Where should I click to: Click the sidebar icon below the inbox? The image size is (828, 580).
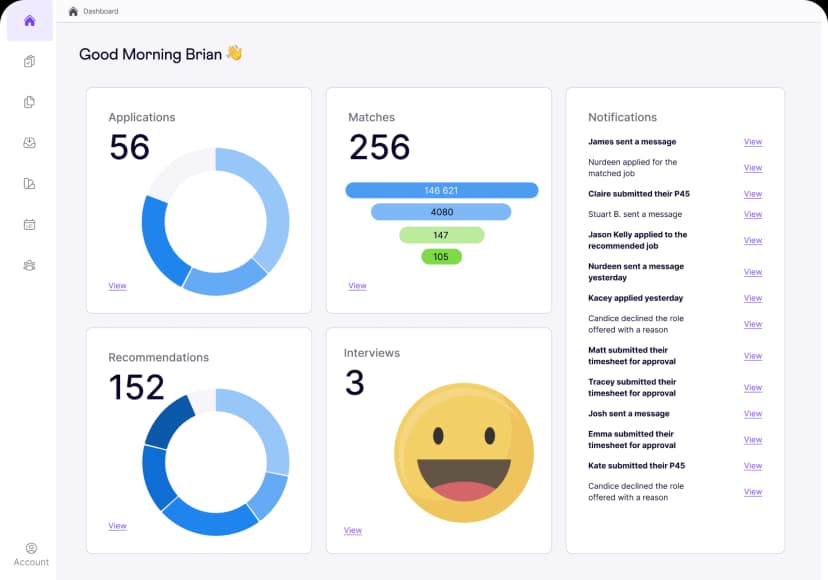click(x=30, y=184)
